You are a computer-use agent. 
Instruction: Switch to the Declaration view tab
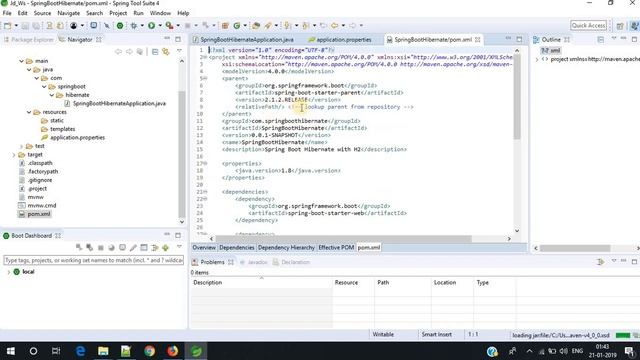[291, 262]
